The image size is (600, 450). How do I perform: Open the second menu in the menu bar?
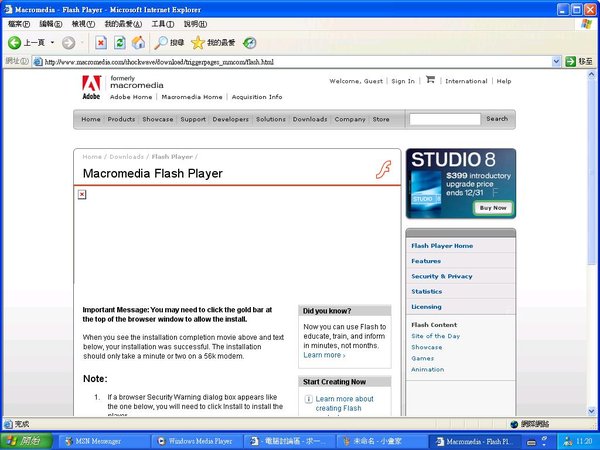(51, 24)
